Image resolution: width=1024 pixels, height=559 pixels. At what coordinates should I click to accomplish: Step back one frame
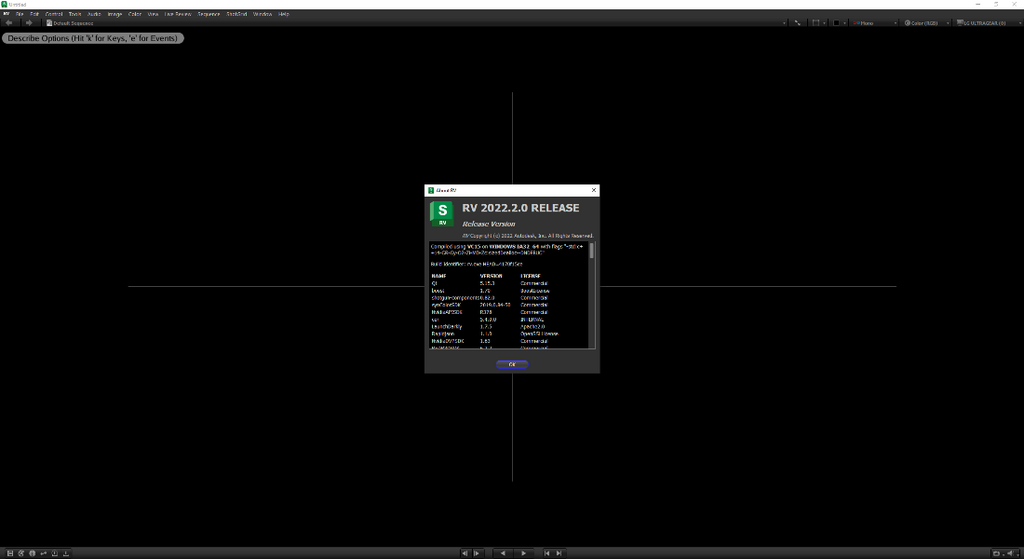click(465, 553)
